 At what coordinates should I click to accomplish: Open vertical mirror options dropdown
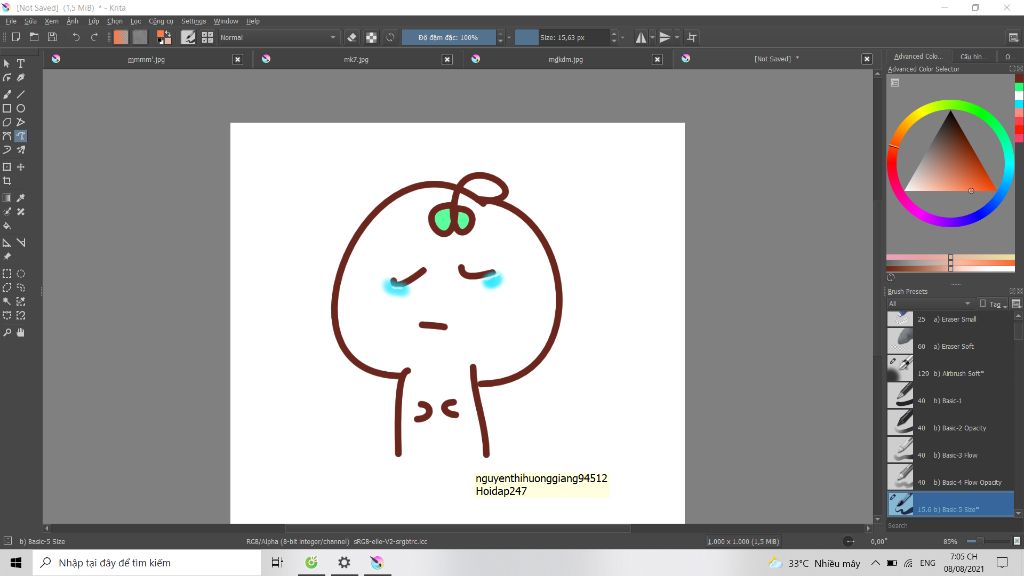point(677,37)
